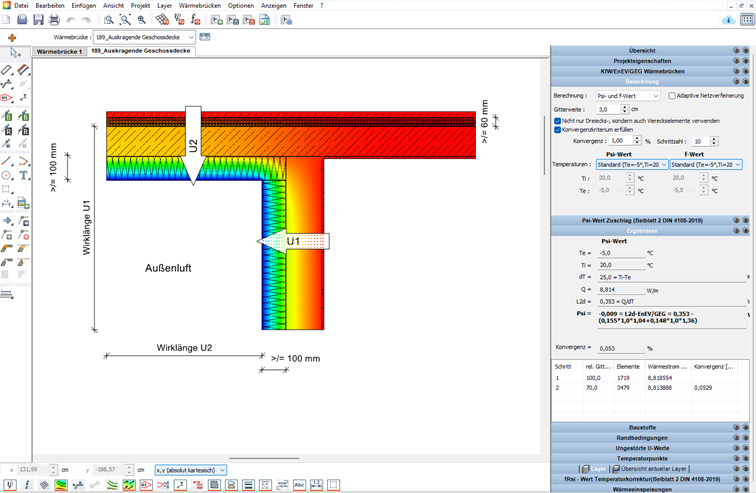Image resolution: width=756 pixels, height=493 pixels.
Task: Click the f-value calculation icon
Action: (x=195, y=20)
